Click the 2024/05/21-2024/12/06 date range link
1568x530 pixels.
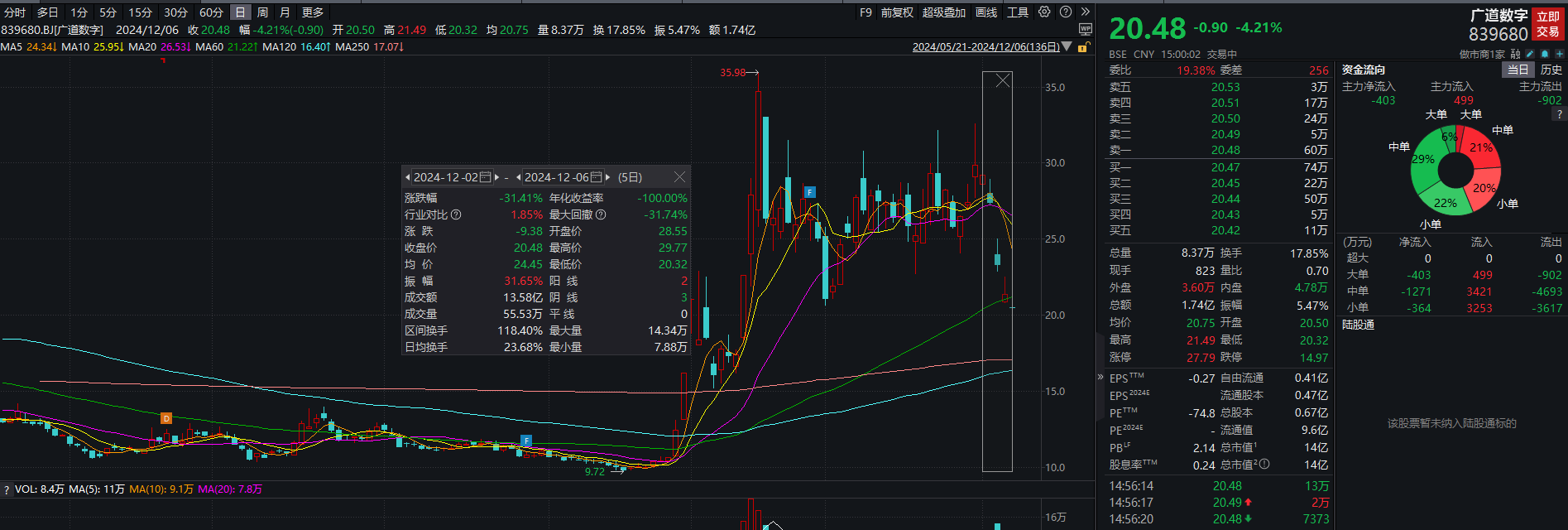pyautogui.click(x=985, y=47)
